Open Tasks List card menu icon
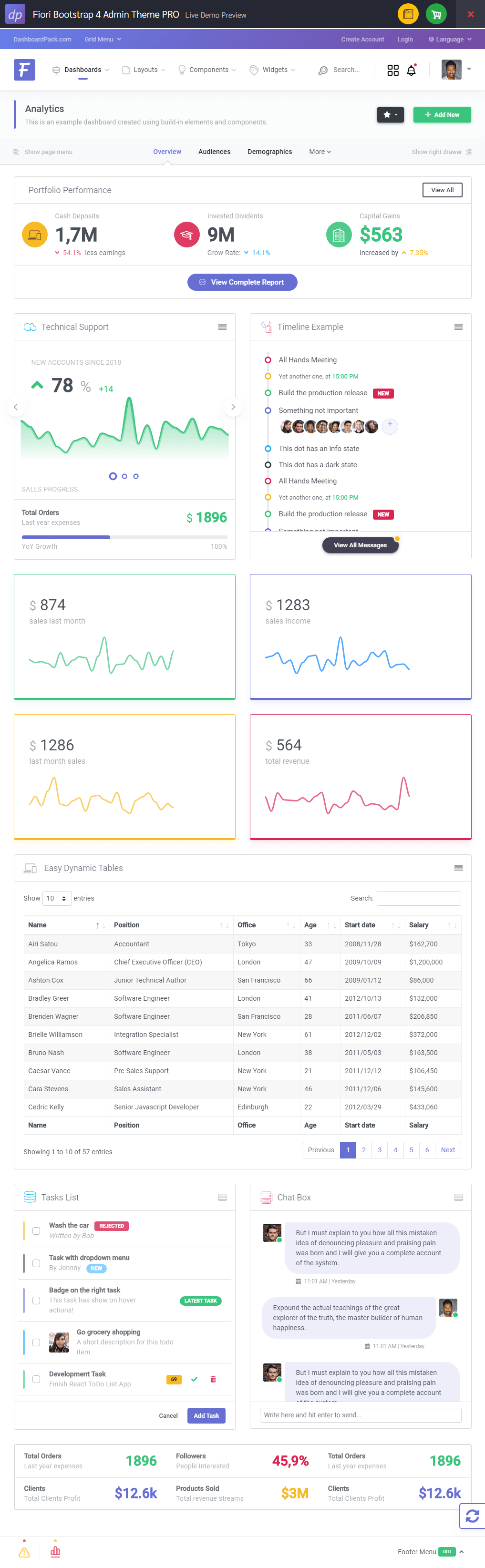Image resolution: width=485 pixels, height=1568 pixels. click(222, 1197)
